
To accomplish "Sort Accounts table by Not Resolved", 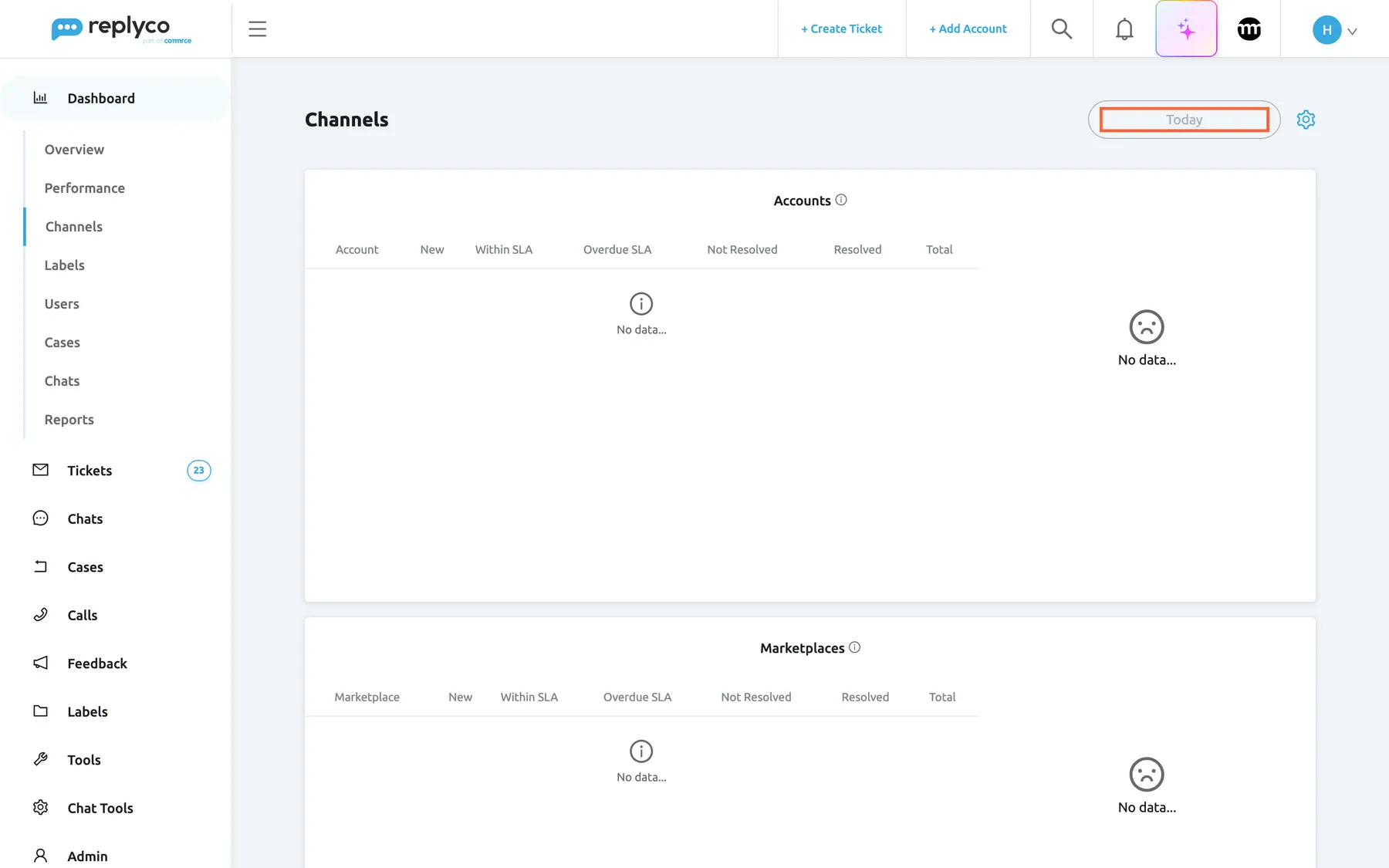I will coord(742,250).
